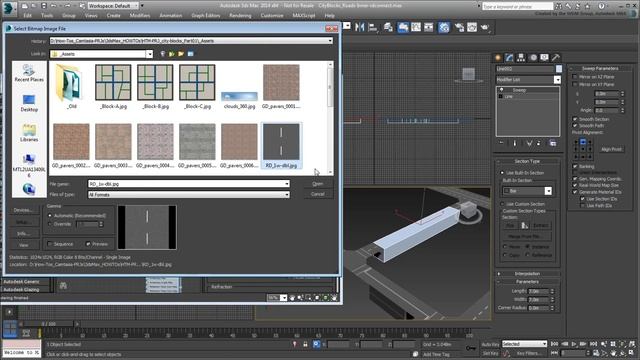Open Workspace Default dropdown

[x=113, y=6]
